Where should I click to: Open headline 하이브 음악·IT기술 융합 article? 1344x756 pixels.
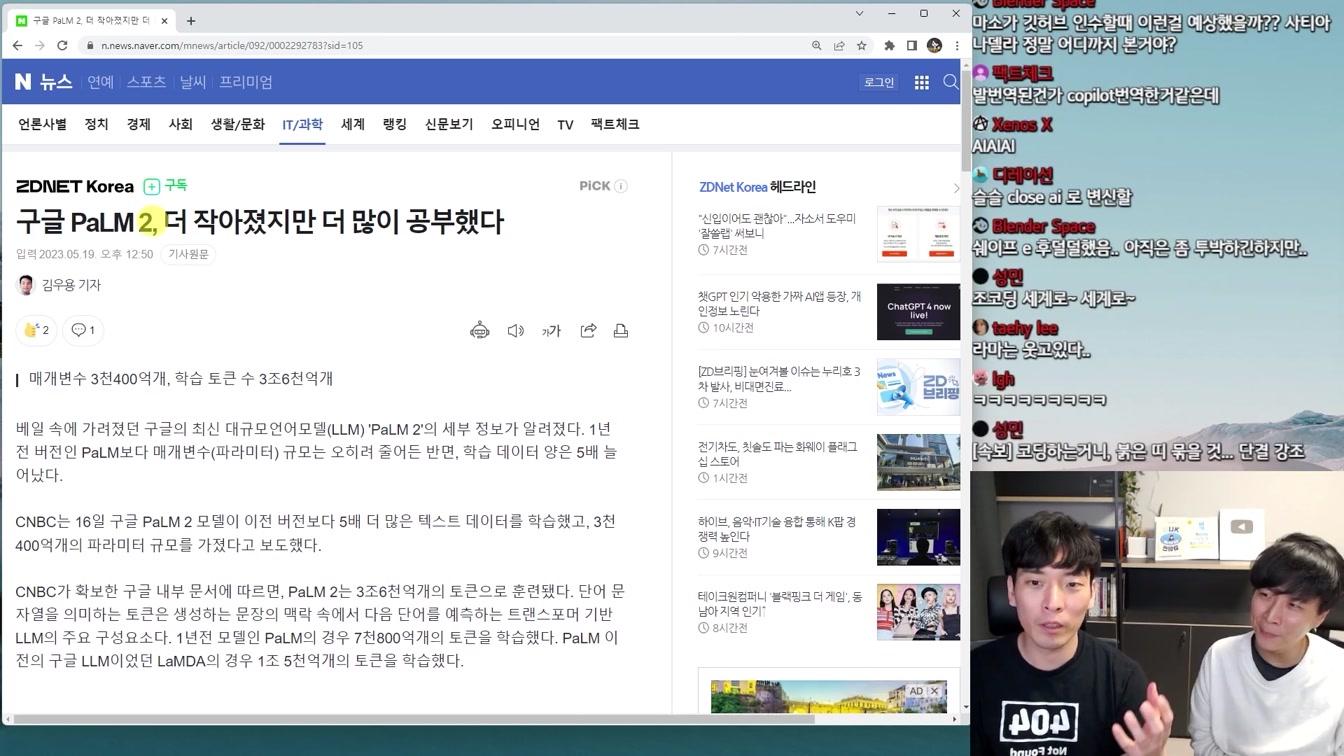(x=777, y=529)
